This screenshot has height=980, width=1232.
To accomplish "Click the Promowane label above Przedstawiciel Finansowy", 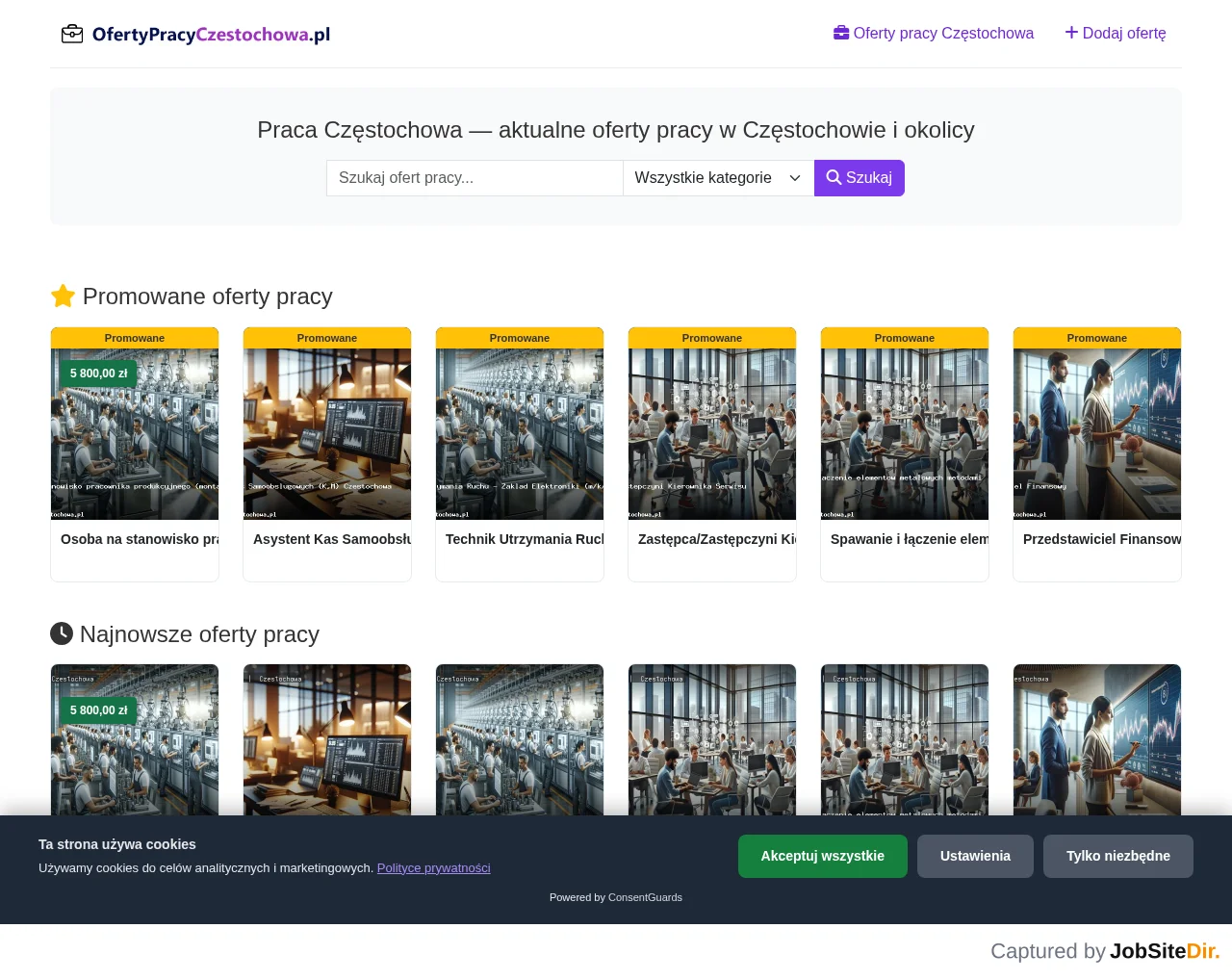I will pyautogui.click(x=1097, y=338).
